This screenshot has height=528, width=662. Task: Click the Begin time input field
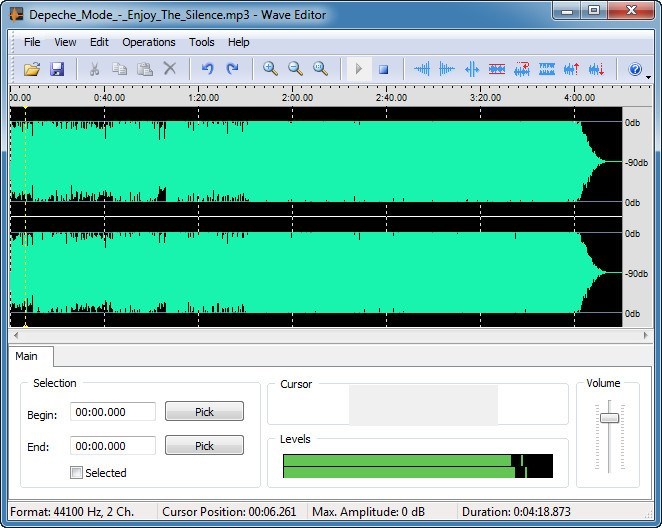tap(113, 412)
